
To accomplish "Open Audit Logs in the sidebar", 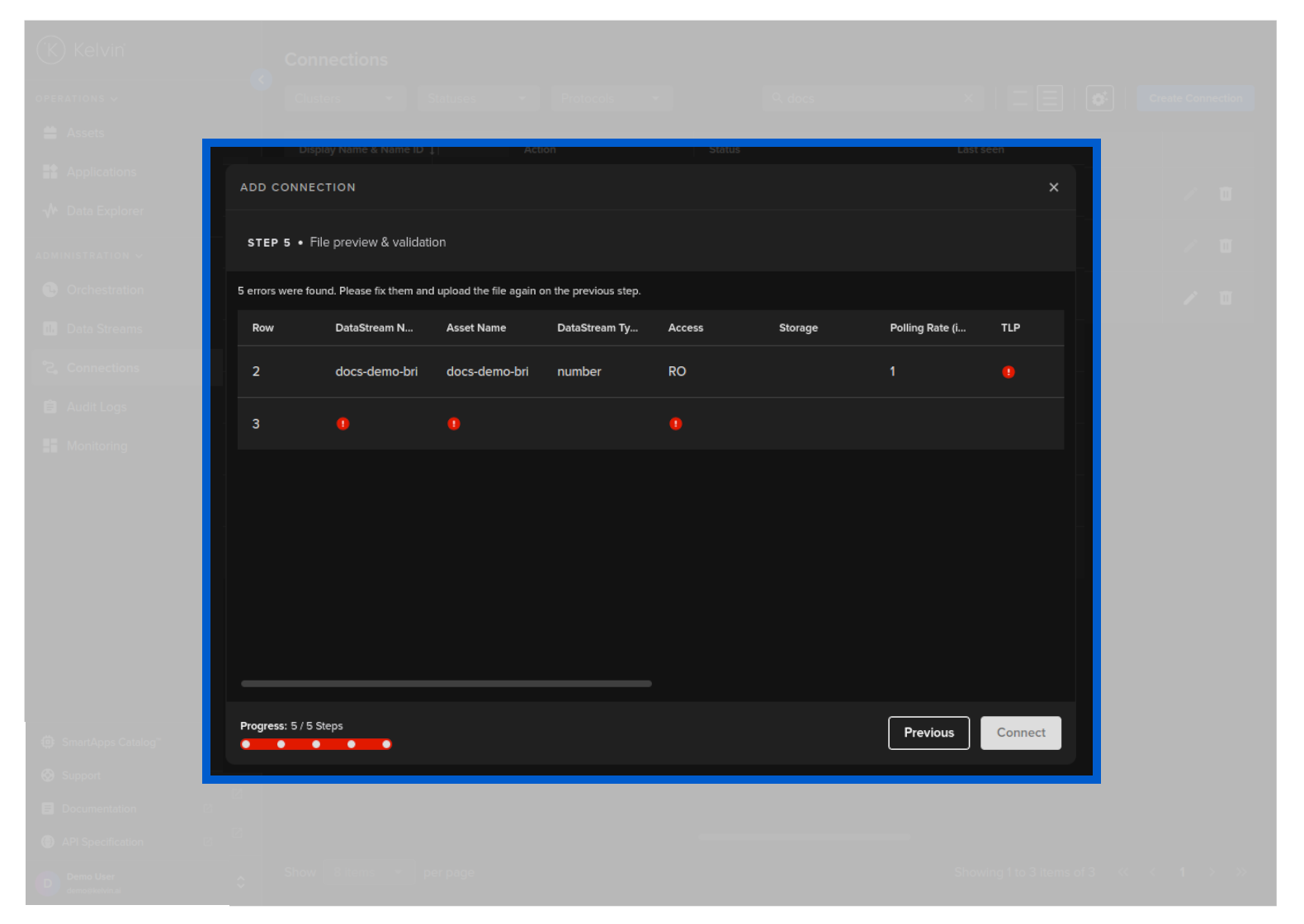I will click(x=97, y=407).
